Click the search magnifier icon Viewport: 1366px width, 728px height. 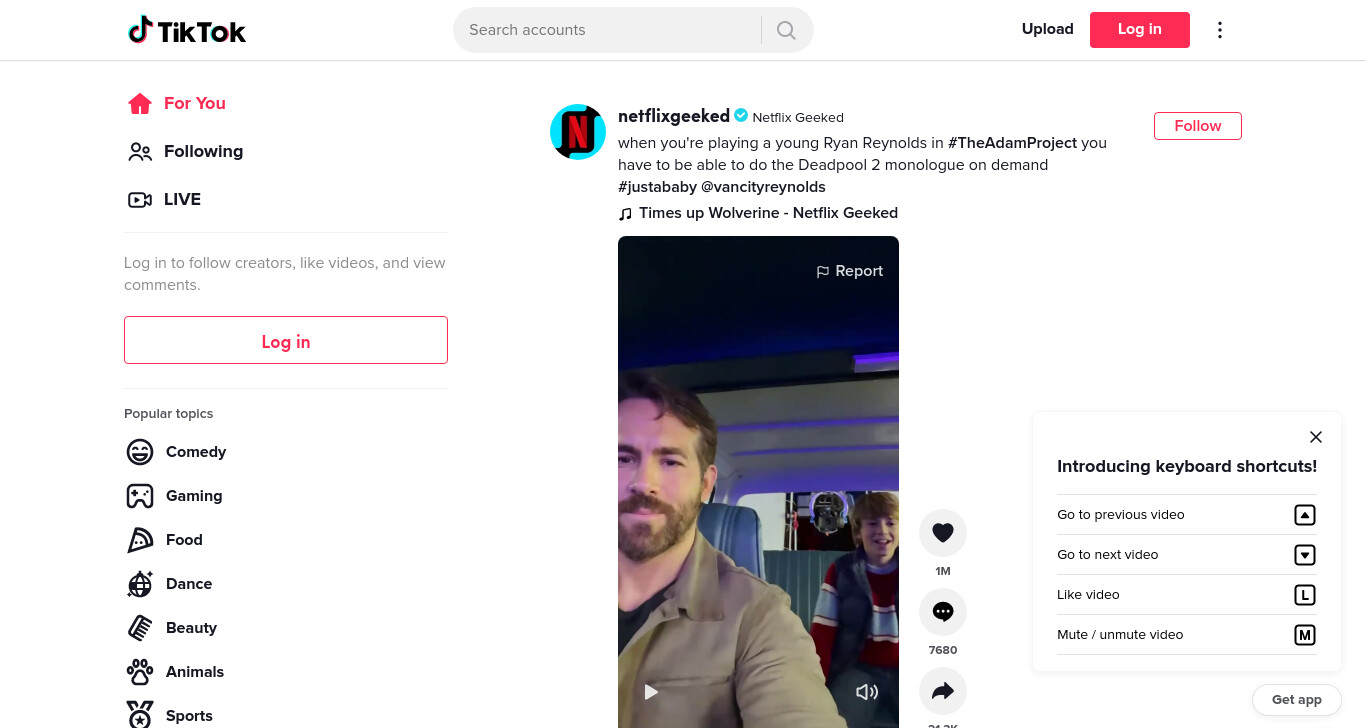coord(786,30)
